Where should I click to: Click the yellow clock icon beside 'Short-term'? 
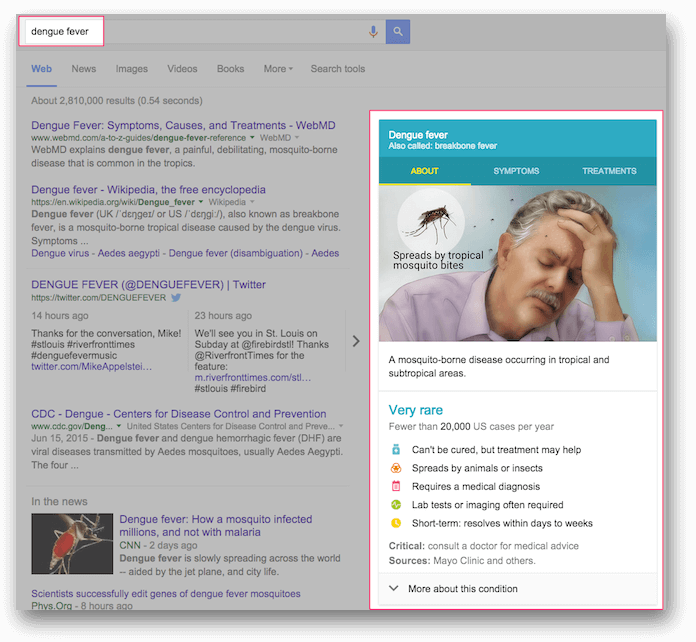click(x=396, y=523)
